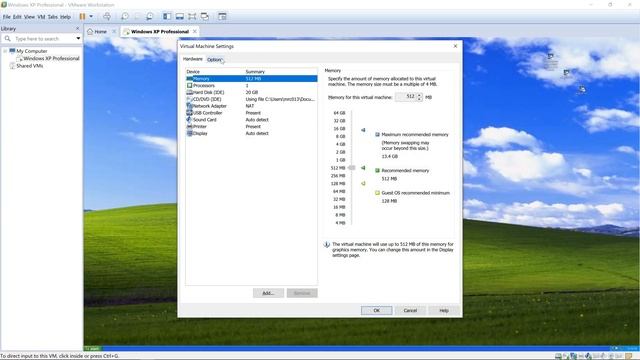Click the Windows XP start button

(x=93, y=349)
